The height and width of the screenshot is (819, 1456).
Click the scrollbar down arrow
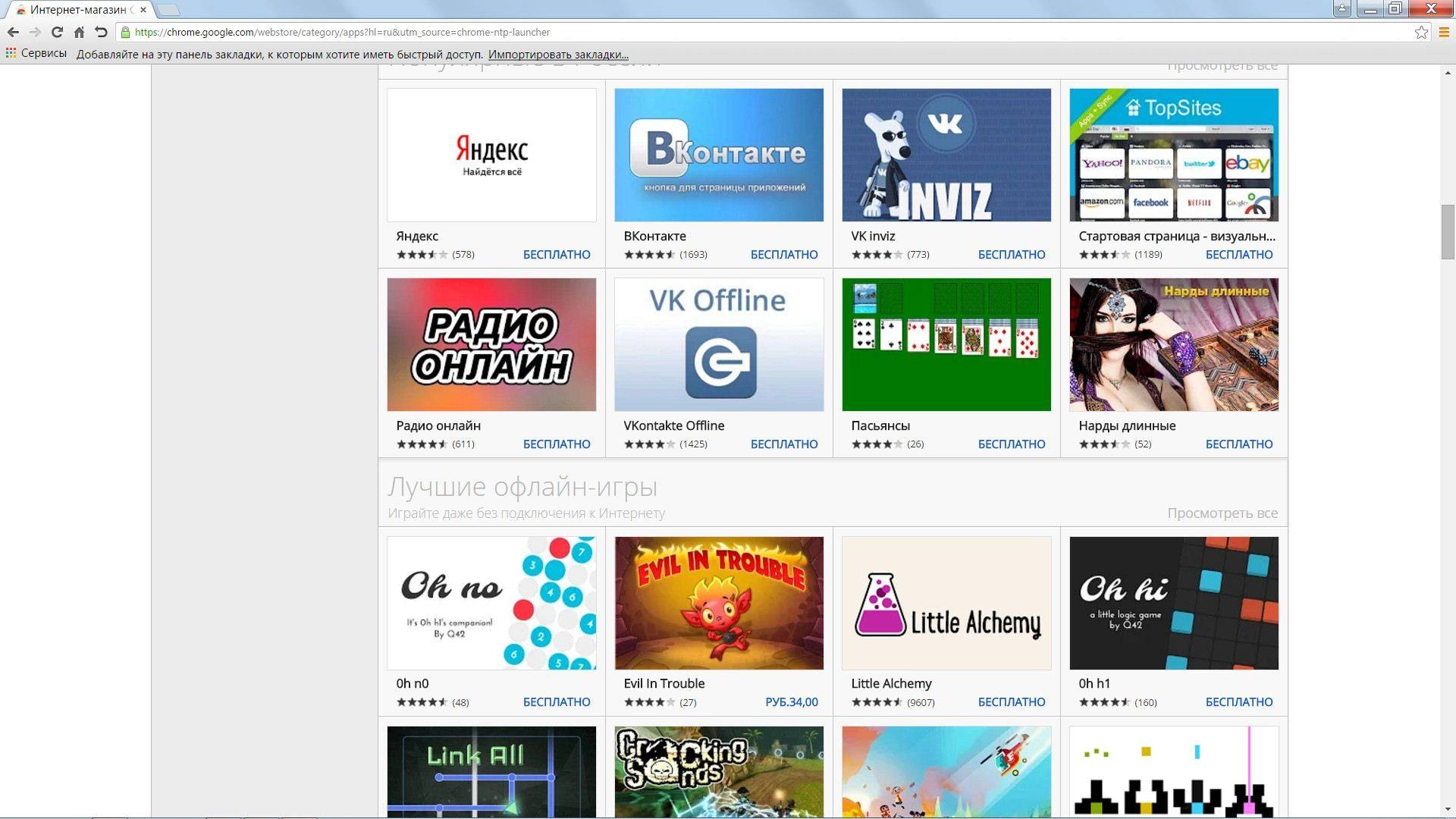(1448, 811)
